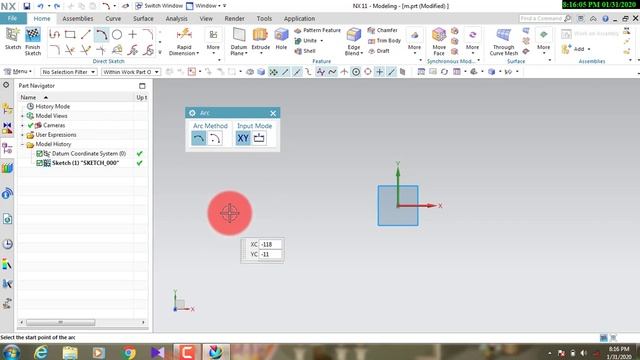This screenshot has height=360, width=640.
Task: Switch to the Render tab
Action: click(234, 19)
